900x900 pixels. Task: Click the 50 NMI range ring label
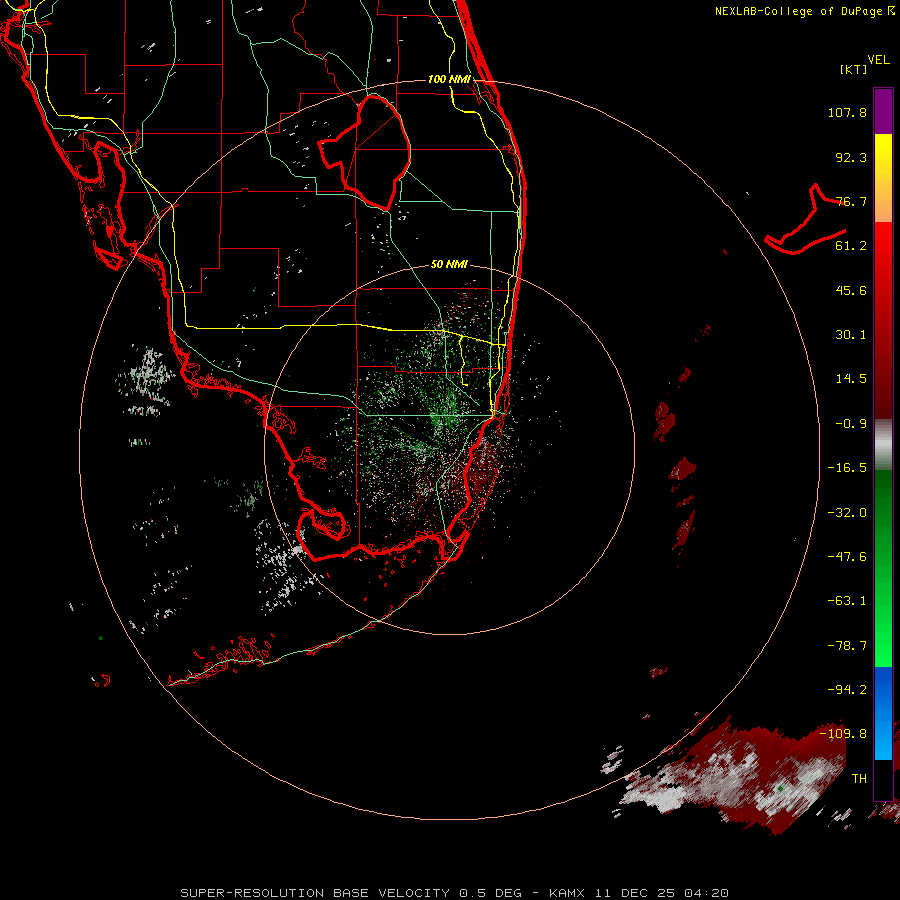click(x=449, y=265)
